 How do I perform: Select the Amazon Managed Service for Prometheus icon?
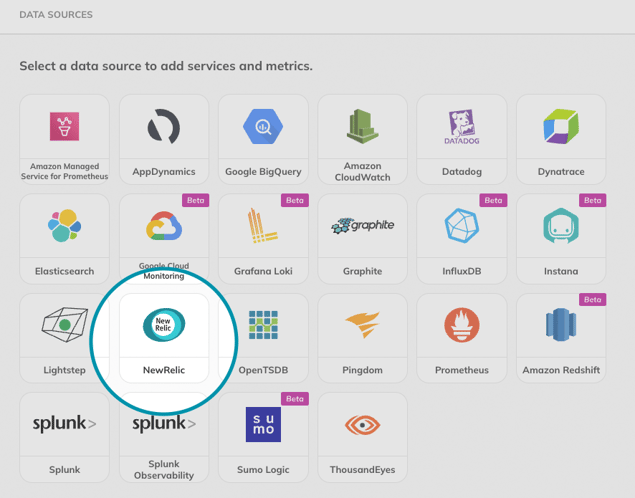(x=64, y=126)
